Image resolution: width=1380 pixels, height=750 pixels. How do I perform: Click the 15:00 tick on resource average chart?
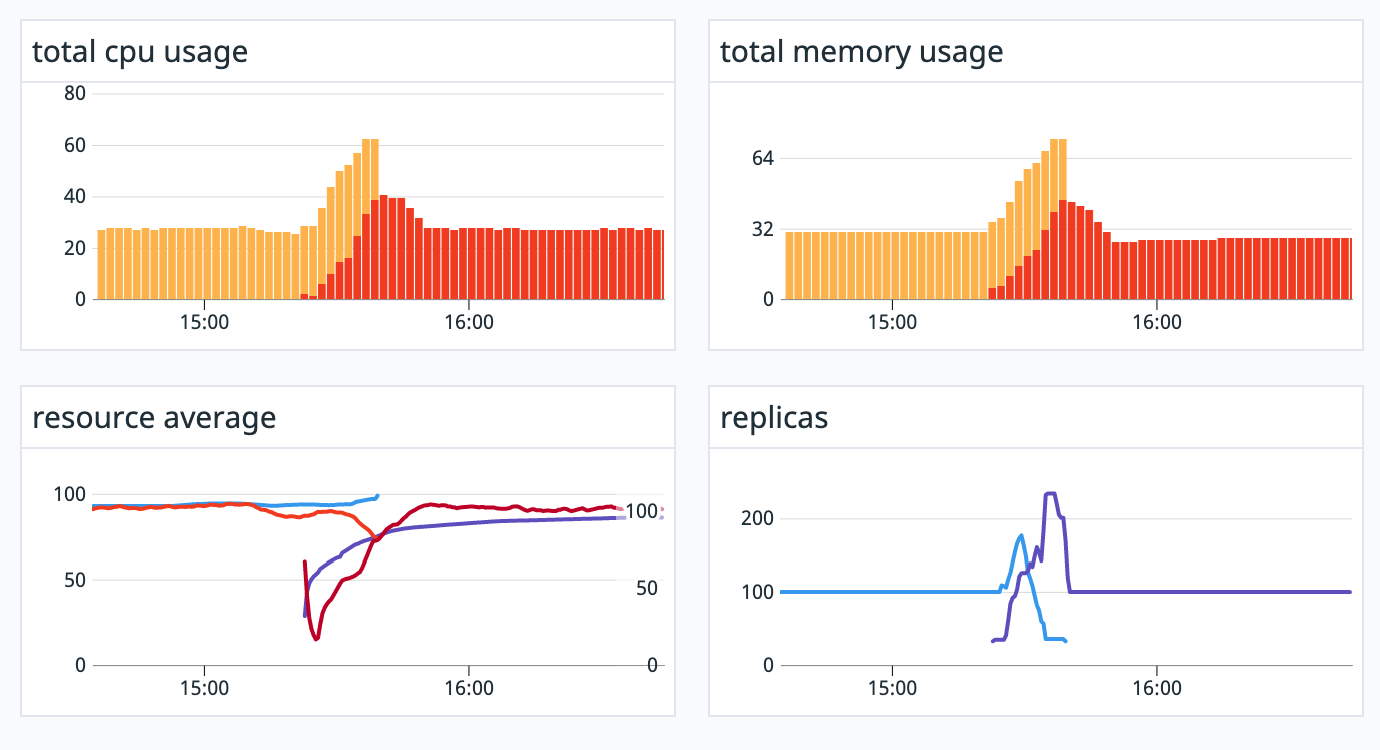click(204, 689)
